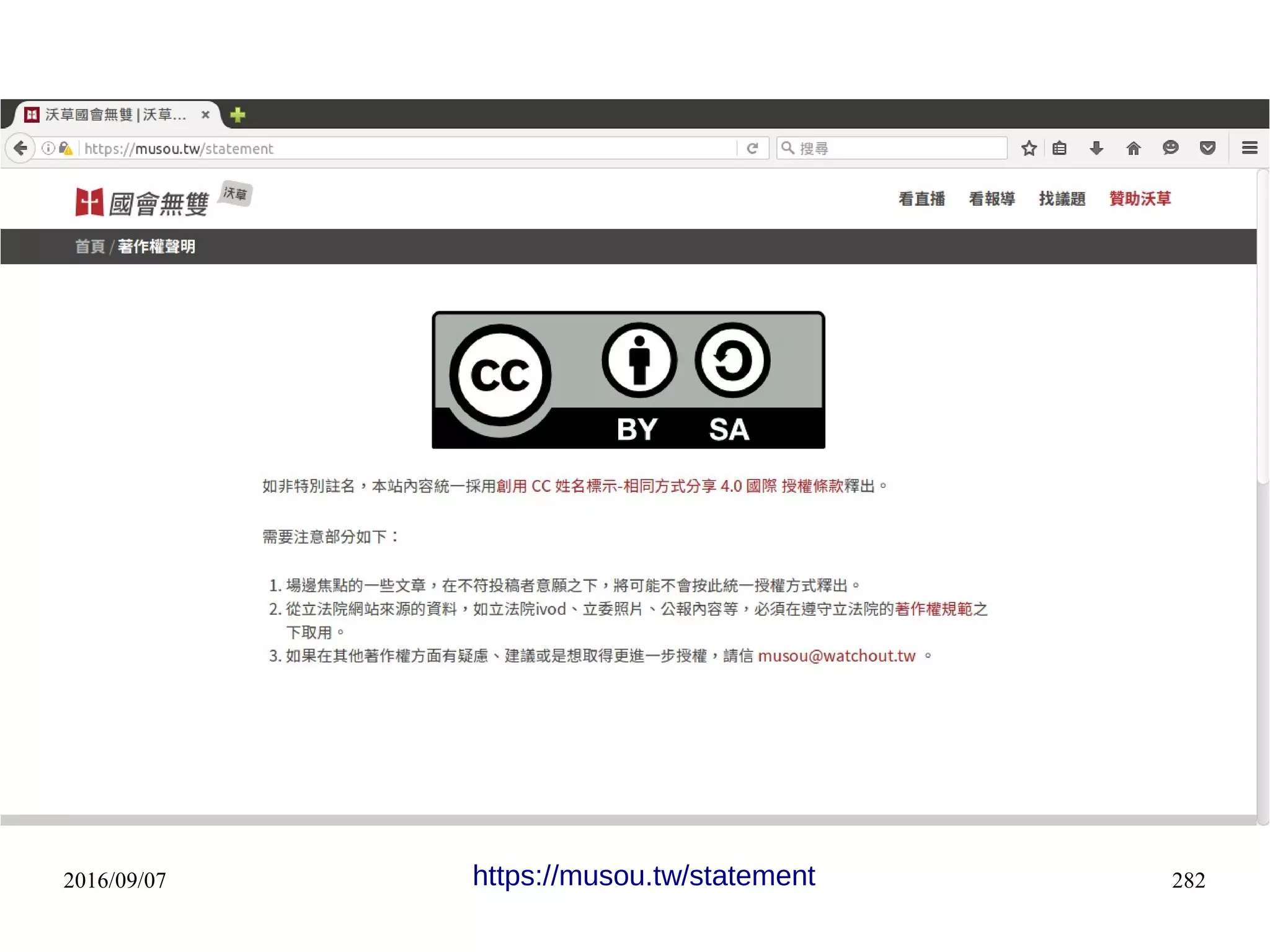Click the Pocket save icon
The image size is (1270, 952).
(1207, 148)
